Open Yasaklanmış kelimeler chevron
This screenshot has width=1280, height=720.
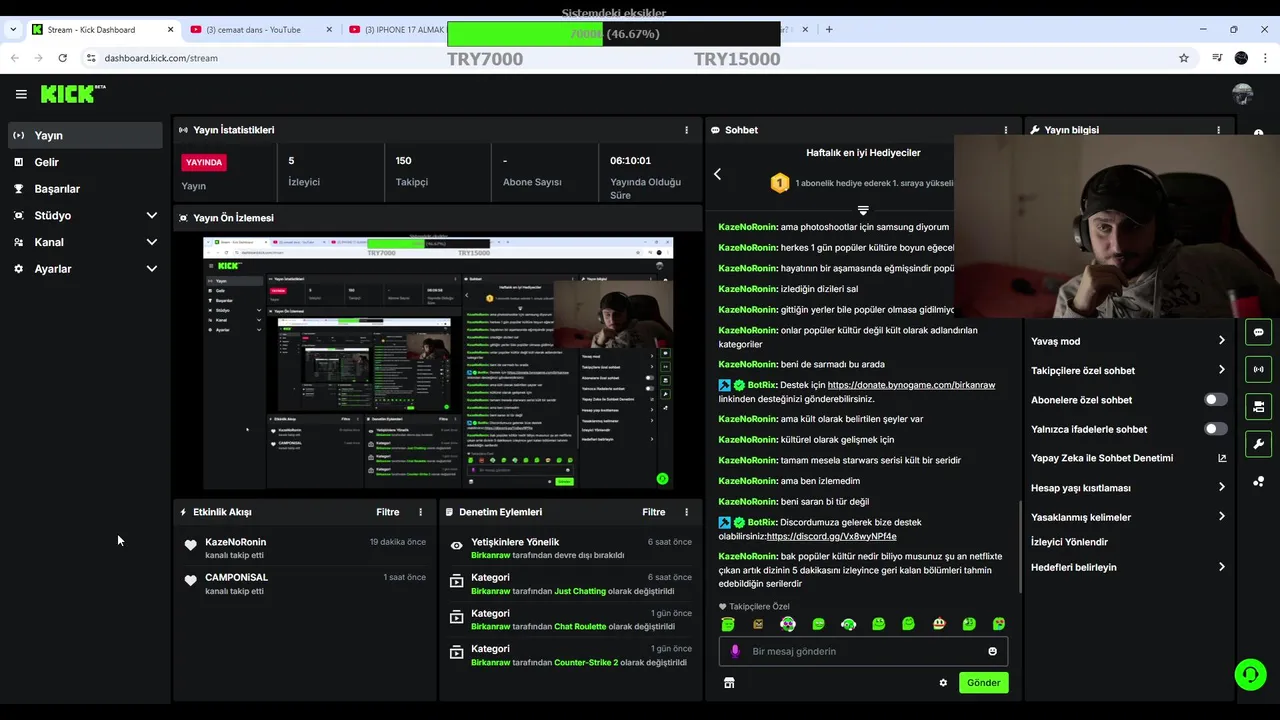(1221, 517)
